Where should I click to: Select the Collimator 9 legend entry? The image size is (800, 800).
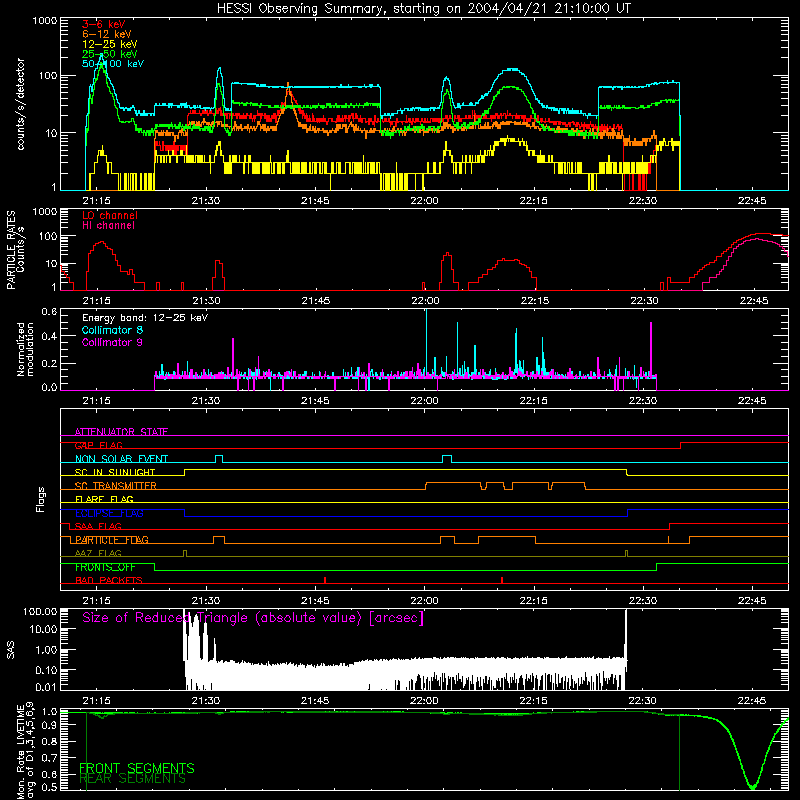click(x=112, y=342)
